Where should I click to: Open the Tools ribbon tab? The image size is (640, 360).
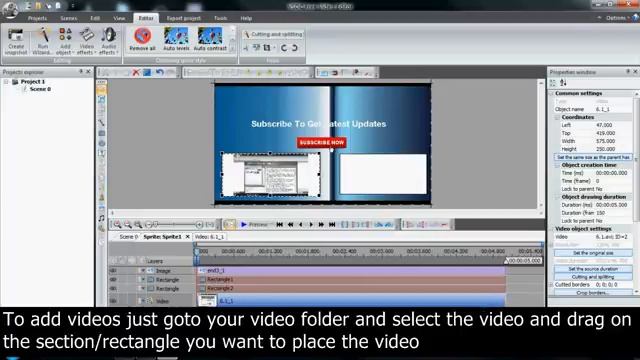coord(220,18)
